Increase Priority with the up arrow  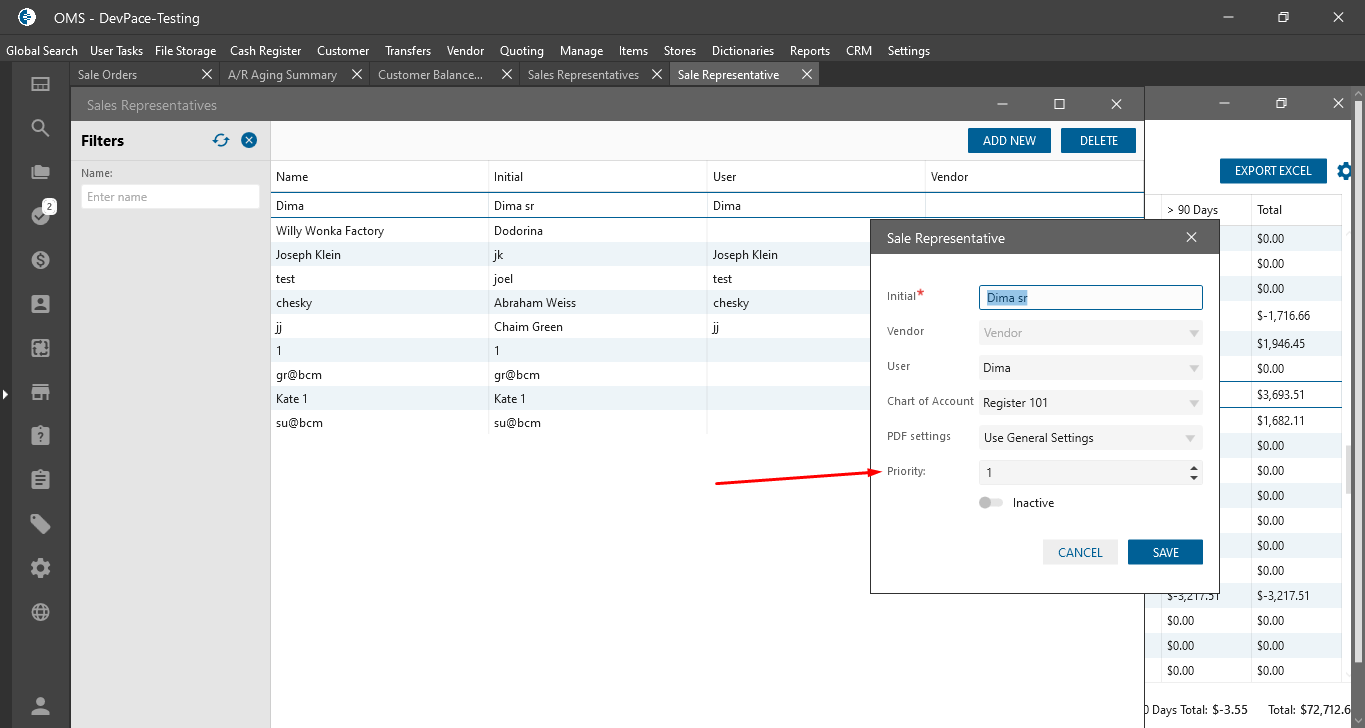(1194, 467)
